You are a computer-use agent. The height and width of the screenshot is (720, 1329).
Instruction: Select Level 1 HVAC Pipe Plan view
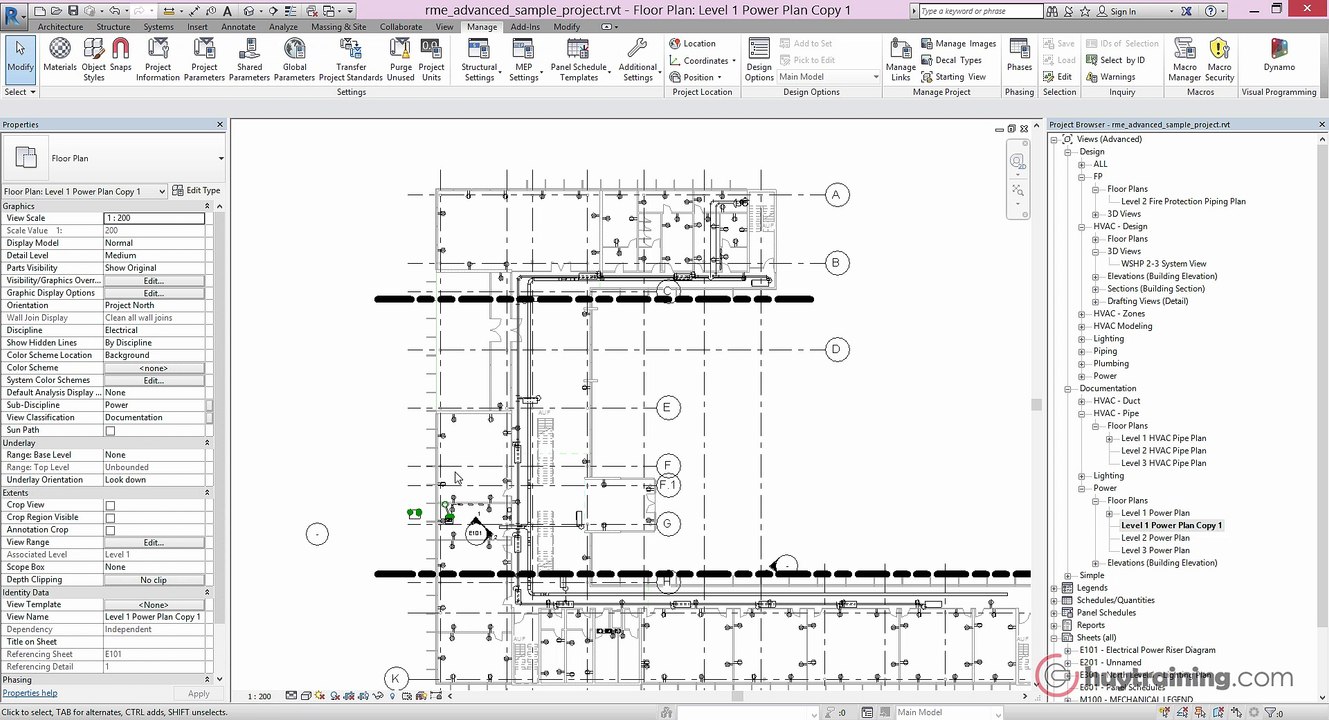click(1163, 438)
